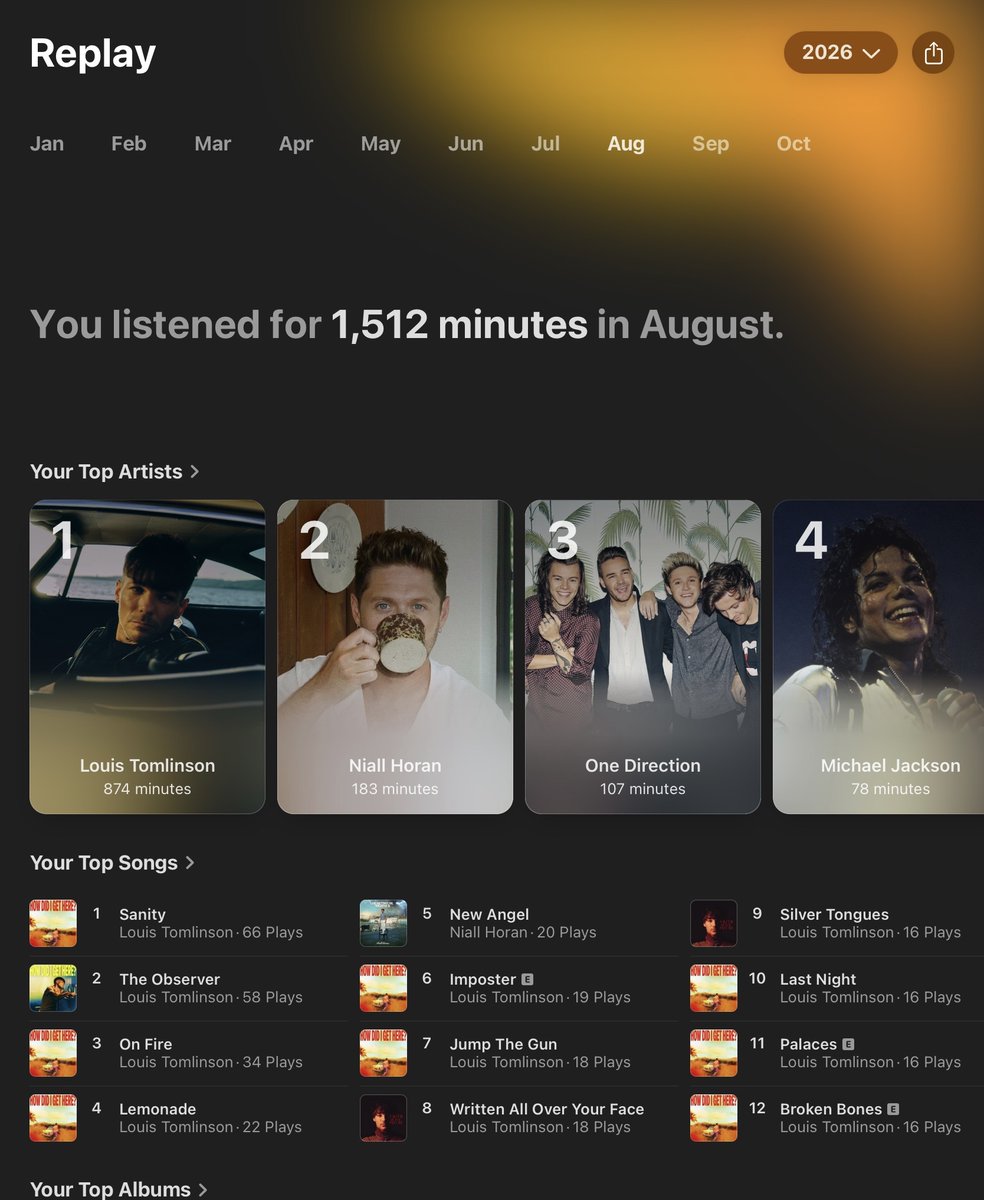Expand Your Top Albums section
Image resolution: width=984 pixels, height=1200 pixels.
coord(119,1188)
